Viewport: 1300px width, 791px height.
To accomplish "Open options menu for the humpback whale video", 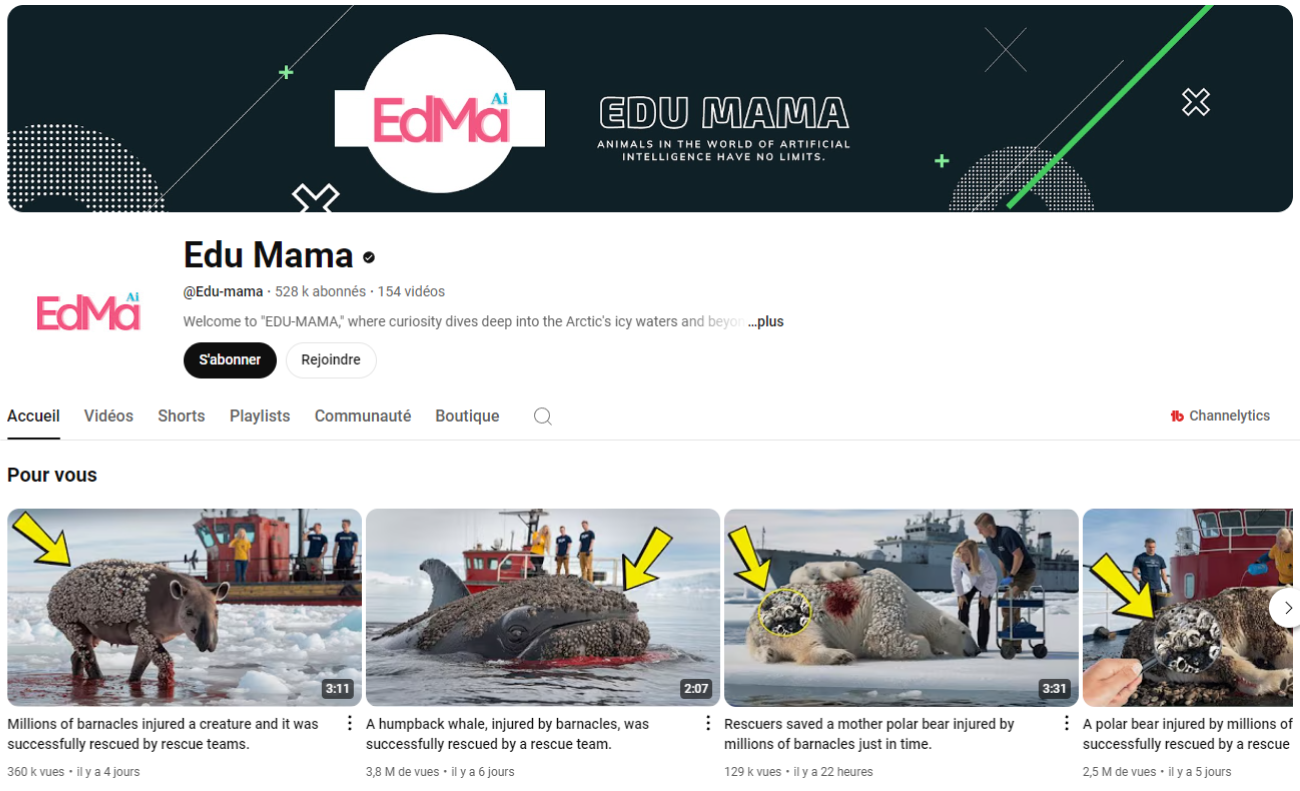I will coord(708,723).
